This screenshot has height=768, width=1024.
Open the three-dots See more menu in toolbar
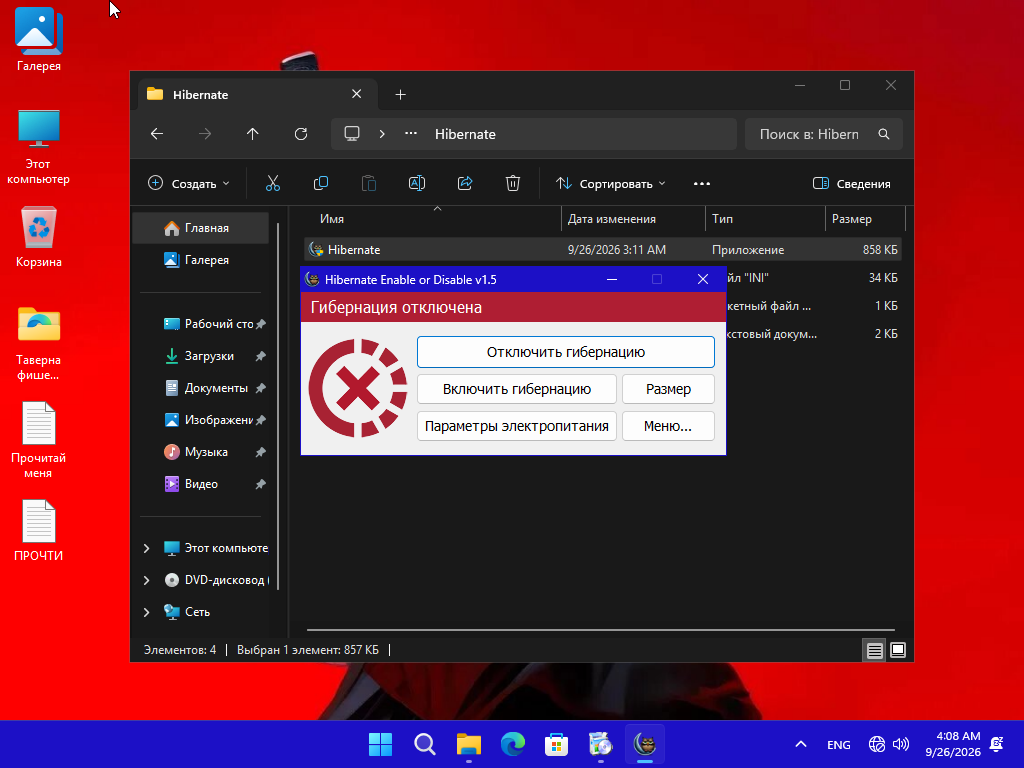pos(702,184)
